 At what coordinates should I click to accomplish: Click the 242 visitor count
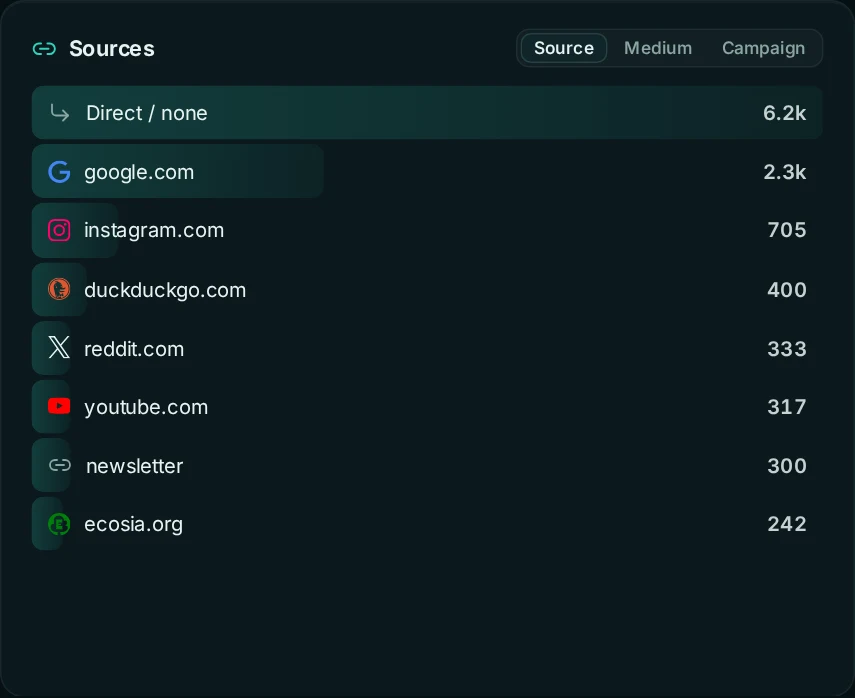click(786, 524)
